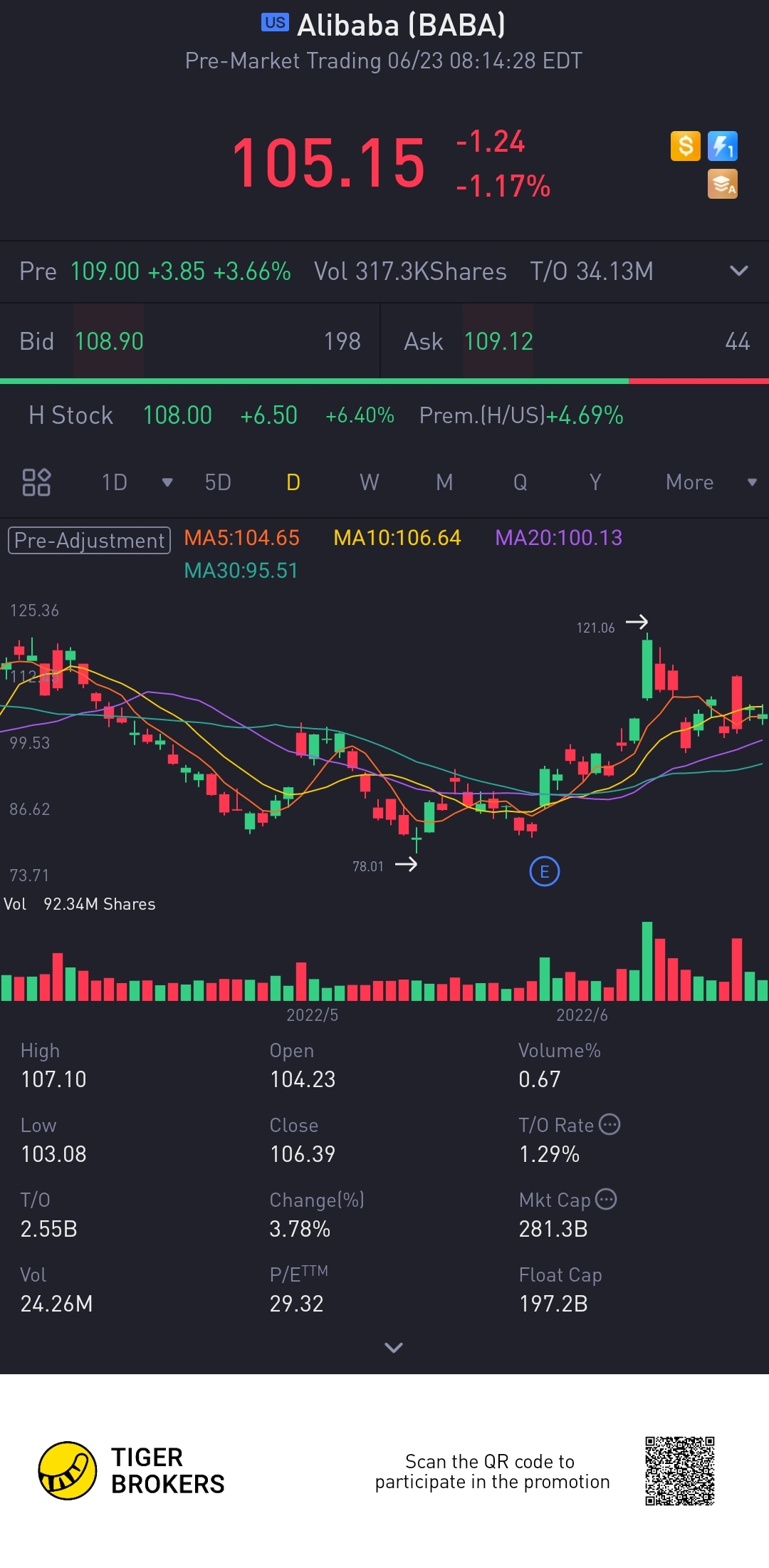This screenshot has width=769, height=1568.
Task: Tap the Volume% value 0.67
Action: coord(540,1079)
